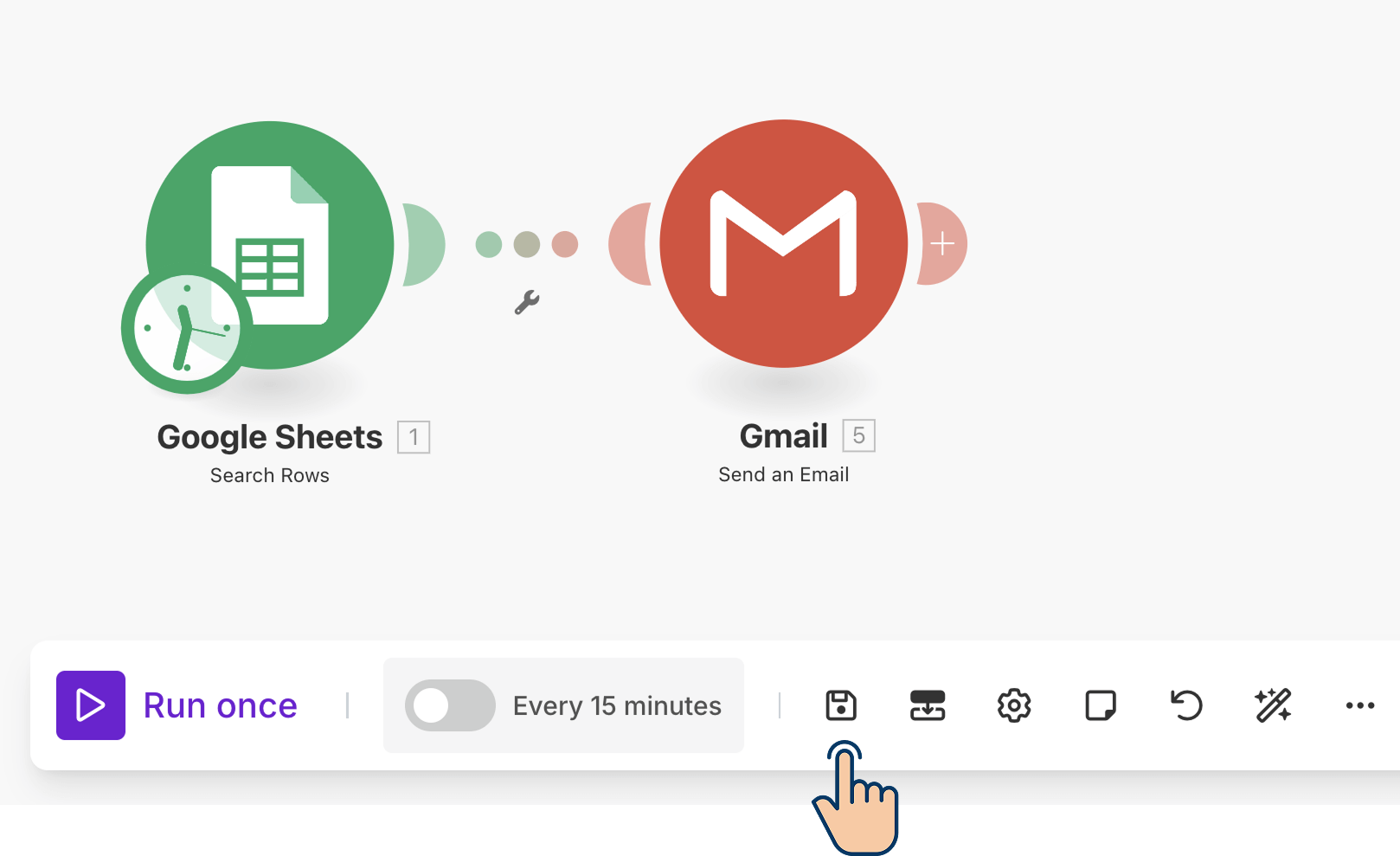Open scenario settings gear
Viewport: 1400px width, 856px height.
click(x=1014, y=705)
